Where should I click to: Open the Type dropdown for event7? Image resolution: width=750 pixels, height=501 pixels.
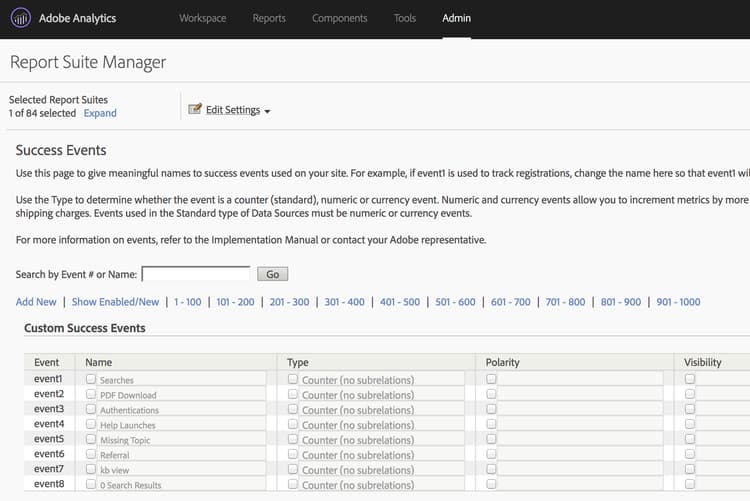click(x=382, y=470)
